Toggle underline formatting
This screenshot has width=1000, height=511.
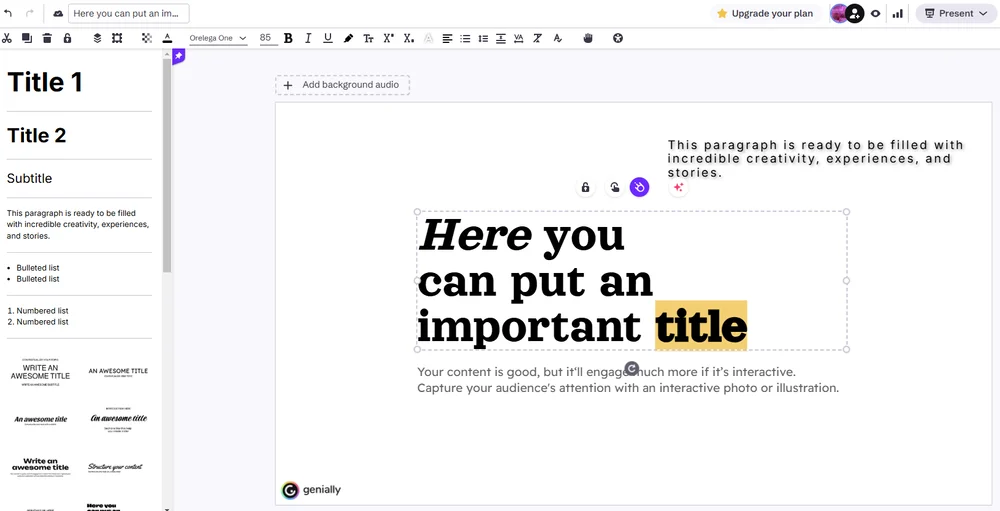pos(327,38)
